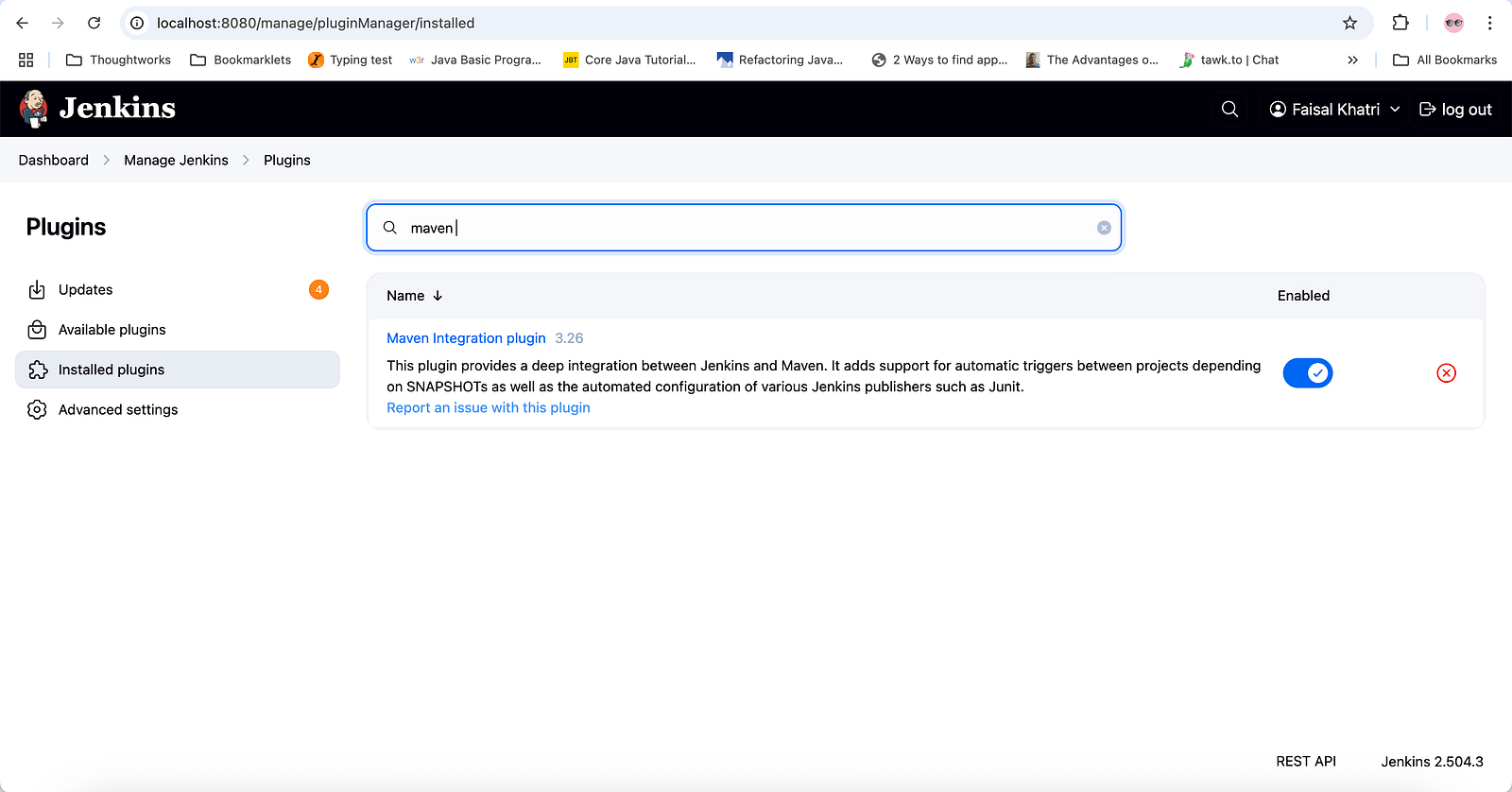Screen dimensions: 1512x792
Task: Open the REST API link
Action: pos(1306,762)
